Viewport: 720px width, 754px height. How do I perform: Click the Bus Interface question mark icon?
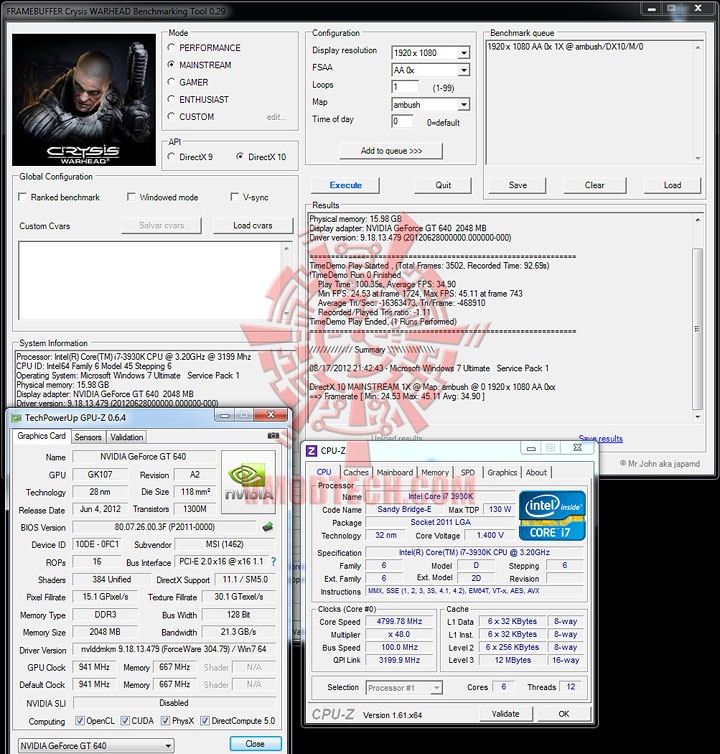273,561
